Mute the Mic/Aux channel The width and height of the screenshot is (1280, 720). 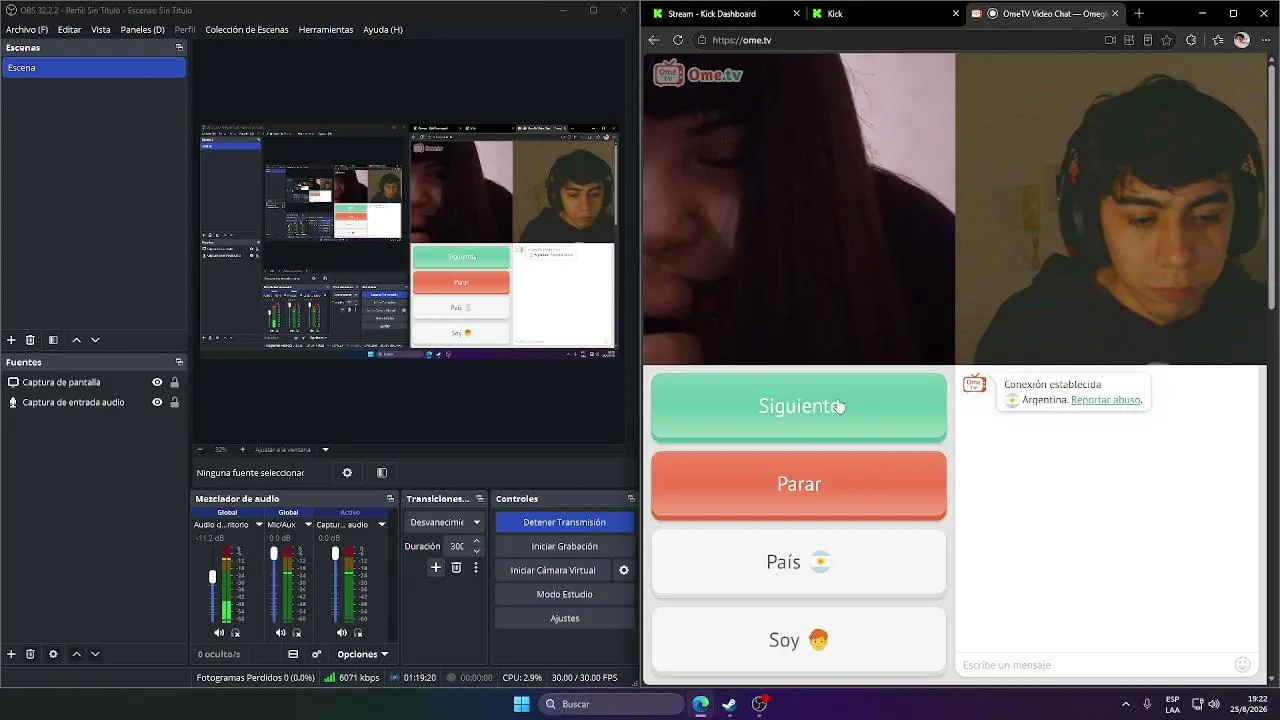coord(280,633)
